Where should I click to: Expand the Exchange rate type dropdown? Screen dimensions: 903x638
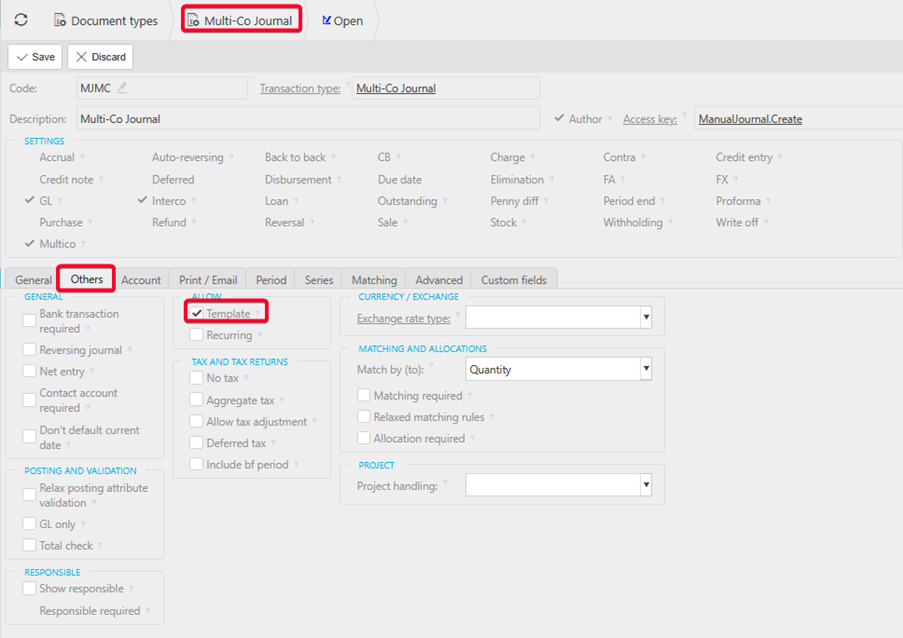(646, 317)
